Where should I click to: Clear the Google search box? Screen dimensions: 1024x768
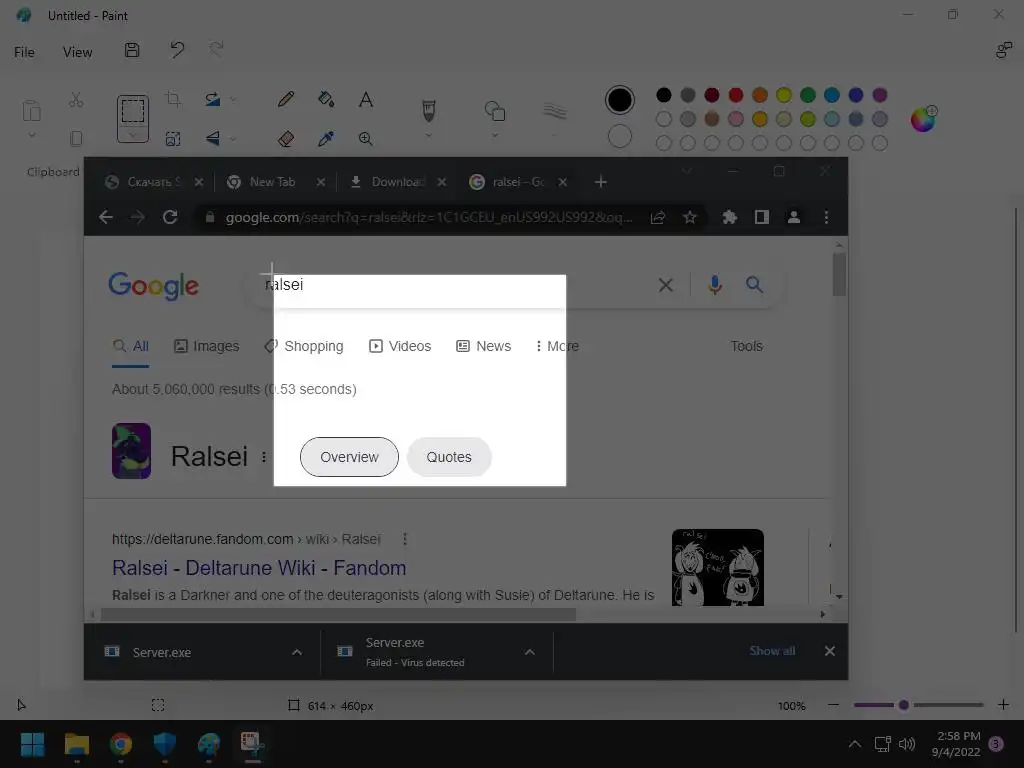665,285
